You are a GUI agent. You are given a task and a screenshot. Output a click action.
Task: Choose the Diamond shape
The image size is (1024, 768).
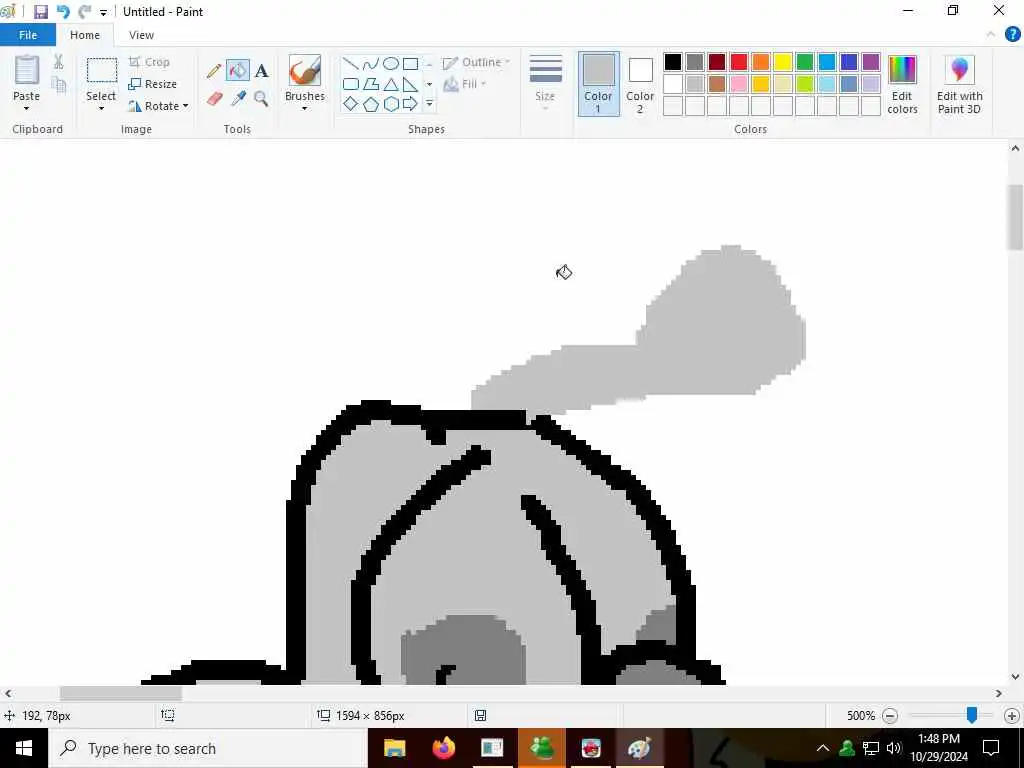tap(351, 104)
